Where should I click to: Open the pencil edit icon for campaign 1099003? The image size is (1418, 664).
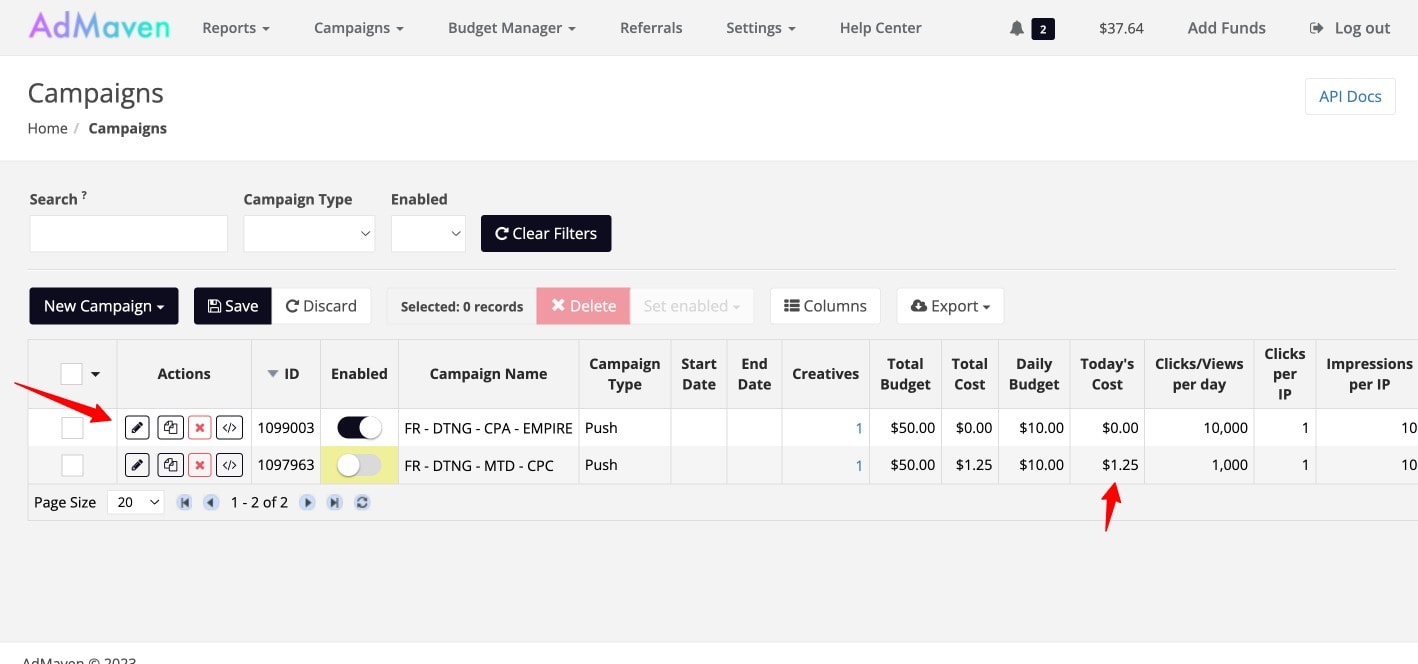(137, 427)
